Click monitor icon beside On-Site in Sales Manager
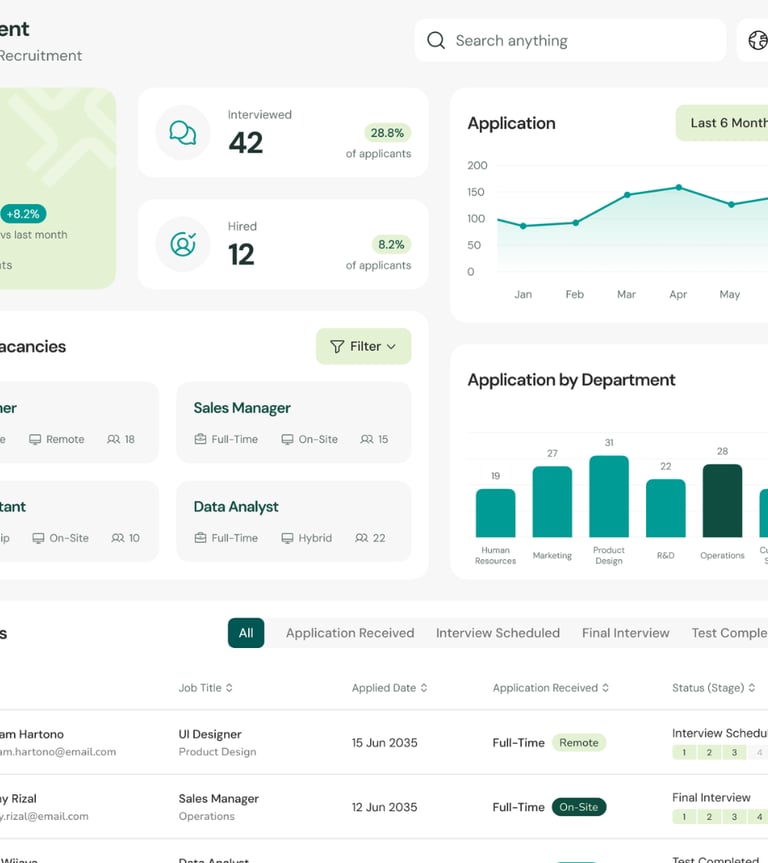 (x=287, y=439)
